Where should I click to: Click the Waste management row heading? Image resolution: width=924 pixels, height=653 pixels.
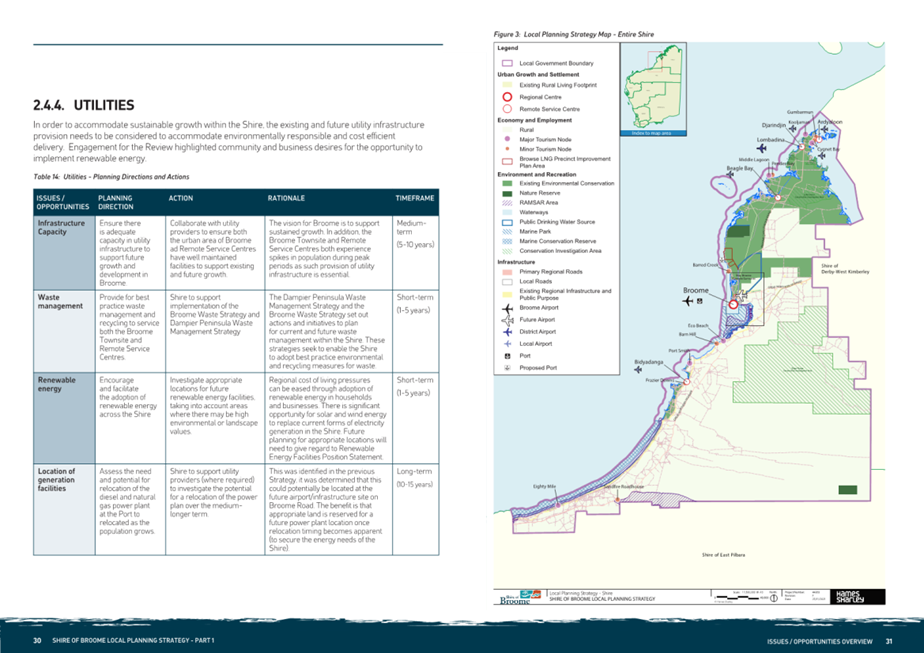tap(60, 302)
